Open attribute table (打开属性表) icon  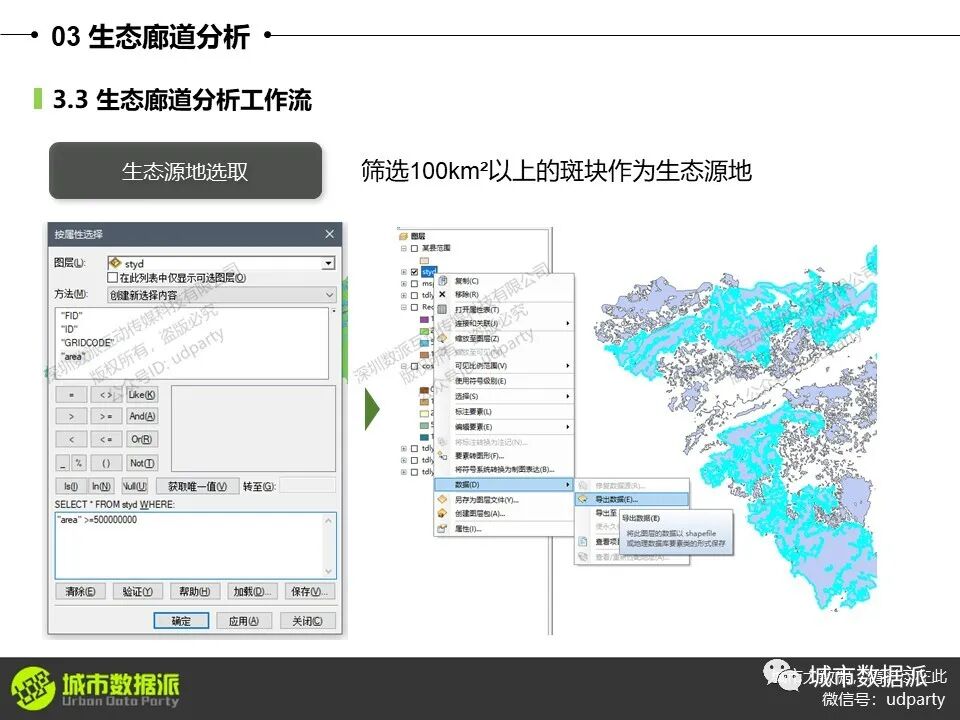[x=442, y=310]
